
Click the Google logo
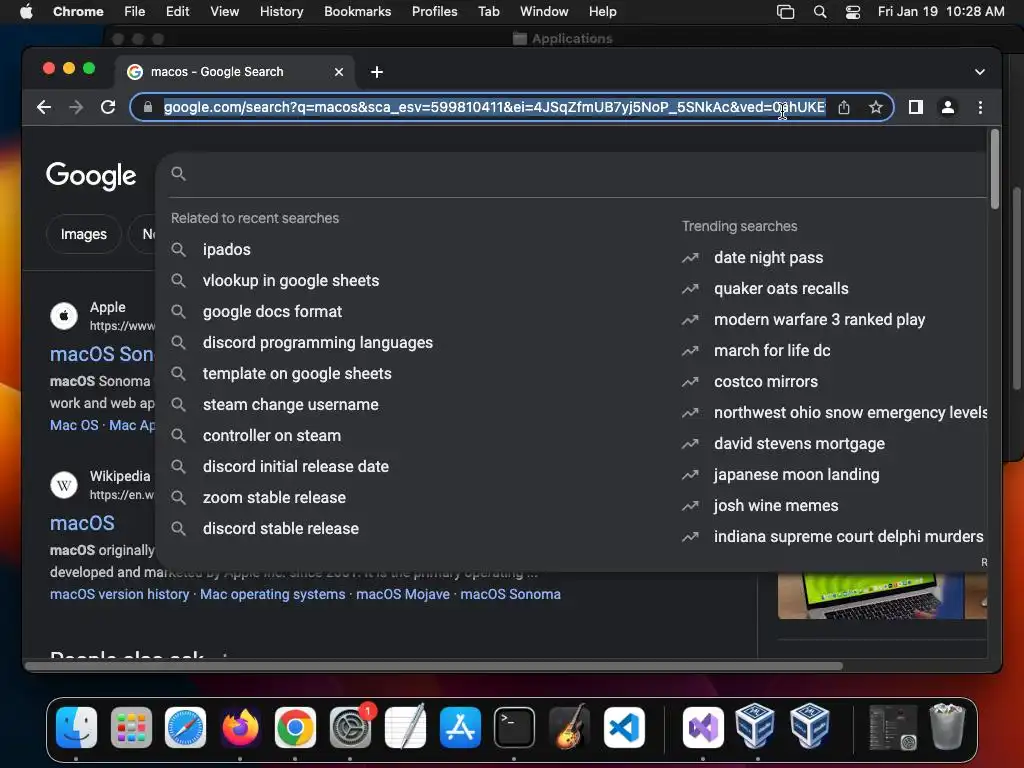[91, 176]
